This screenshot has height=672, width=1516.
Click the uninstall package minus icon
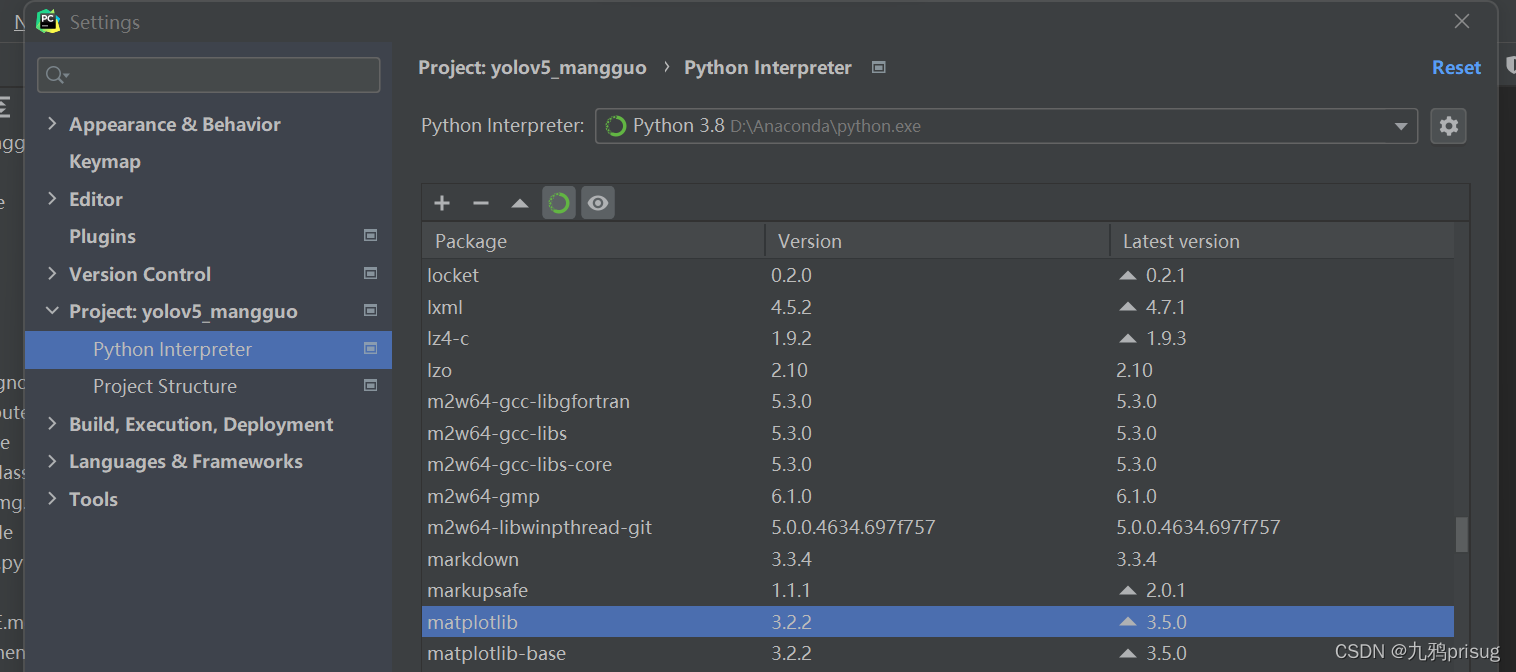(x=481, y=203)
